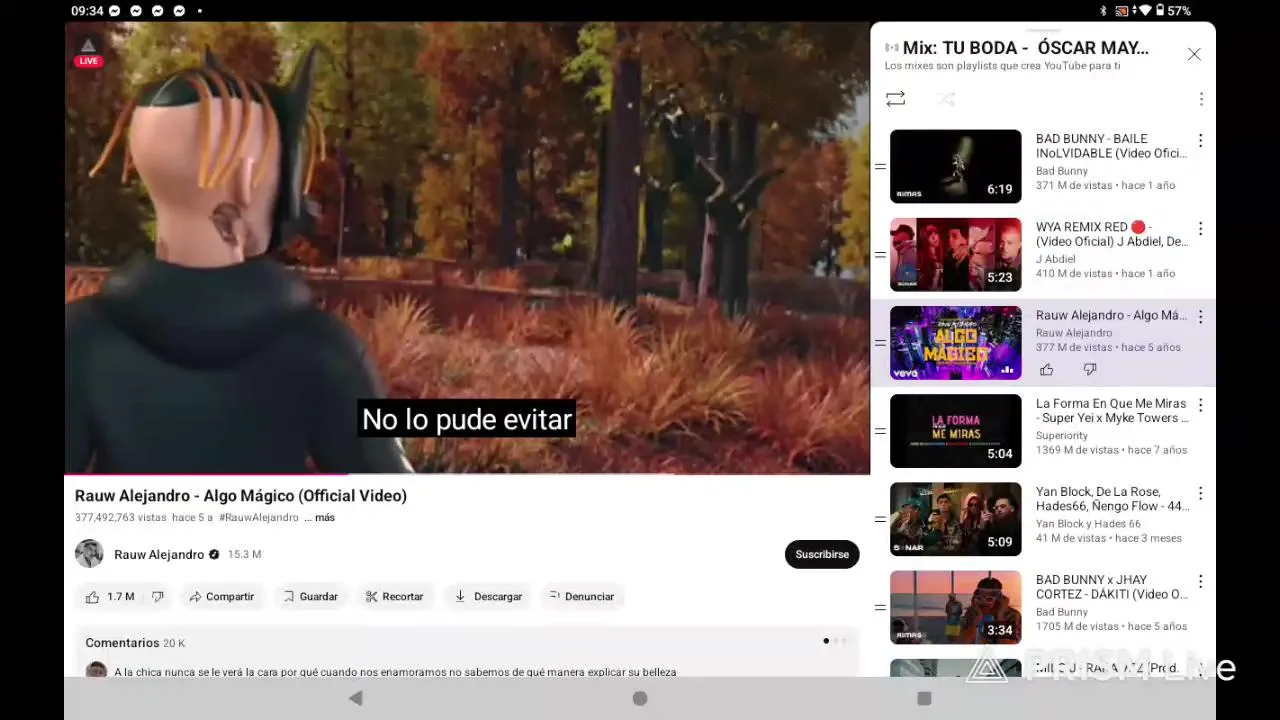Play BAD BUNNY DÁKITI 3:34 thumbnail
This screenshot has width=1280, height=720.
956,607
